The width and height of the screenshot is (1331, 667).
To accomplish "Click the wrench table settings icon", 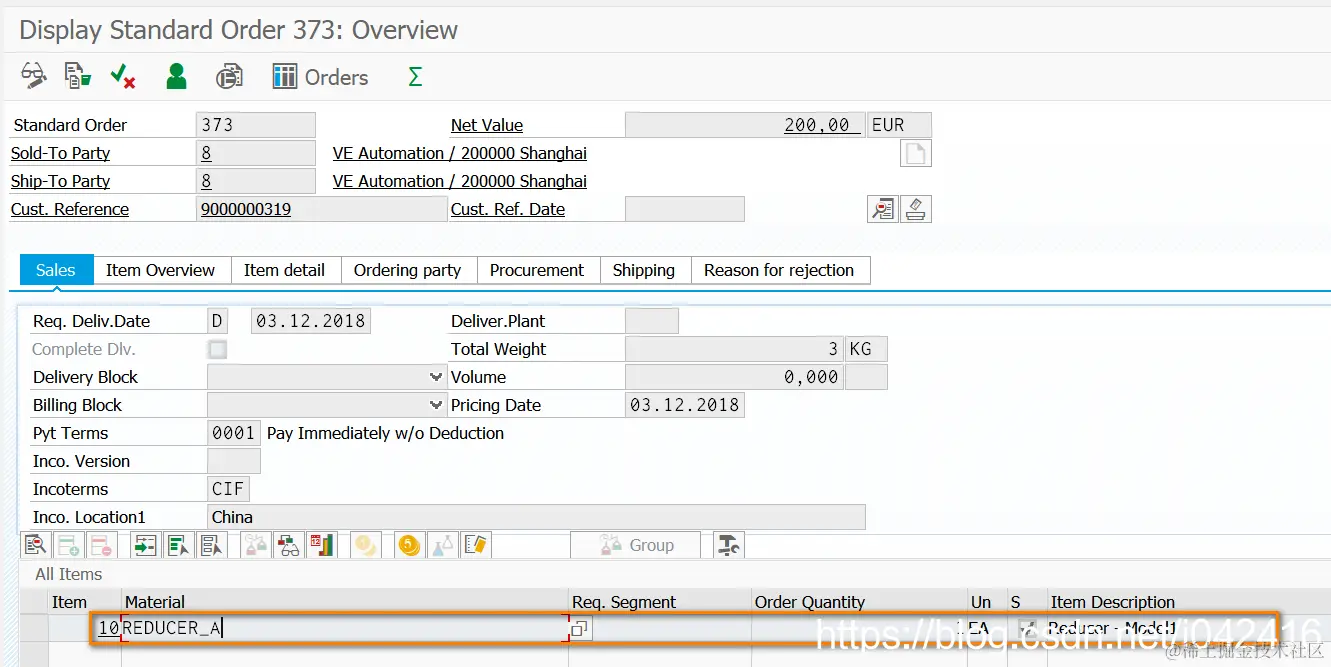I will [729, 545].
